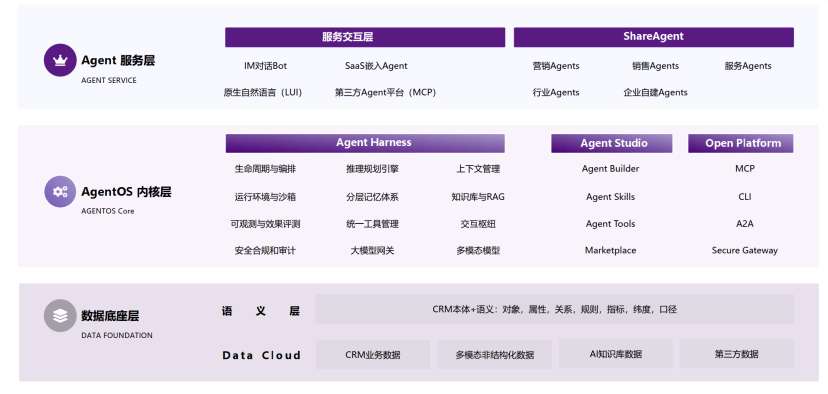Click the DATA FOUNDATION subtitle
Viewport: 828px width, 394px height.
pos(117,335)
